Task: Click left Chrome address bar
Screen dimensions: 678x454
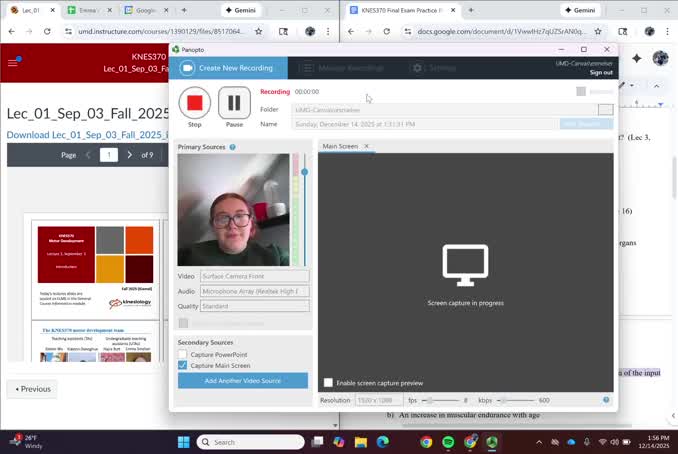Action: (x=161, y=32)
